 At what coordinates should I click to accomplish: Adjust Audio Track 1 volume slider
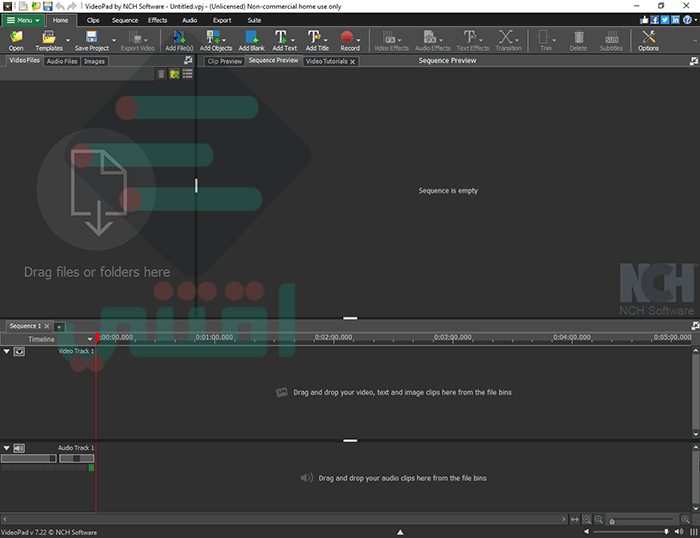click(x=29, y=458)
